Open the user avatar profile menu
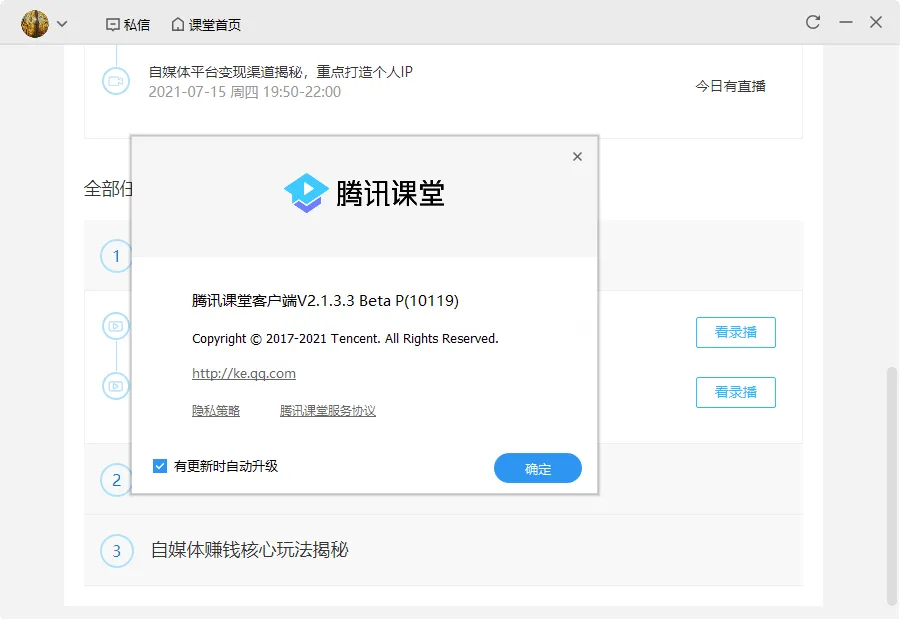Image resolution: width=900 pixels, height=620 pixels. click(35, 24)
